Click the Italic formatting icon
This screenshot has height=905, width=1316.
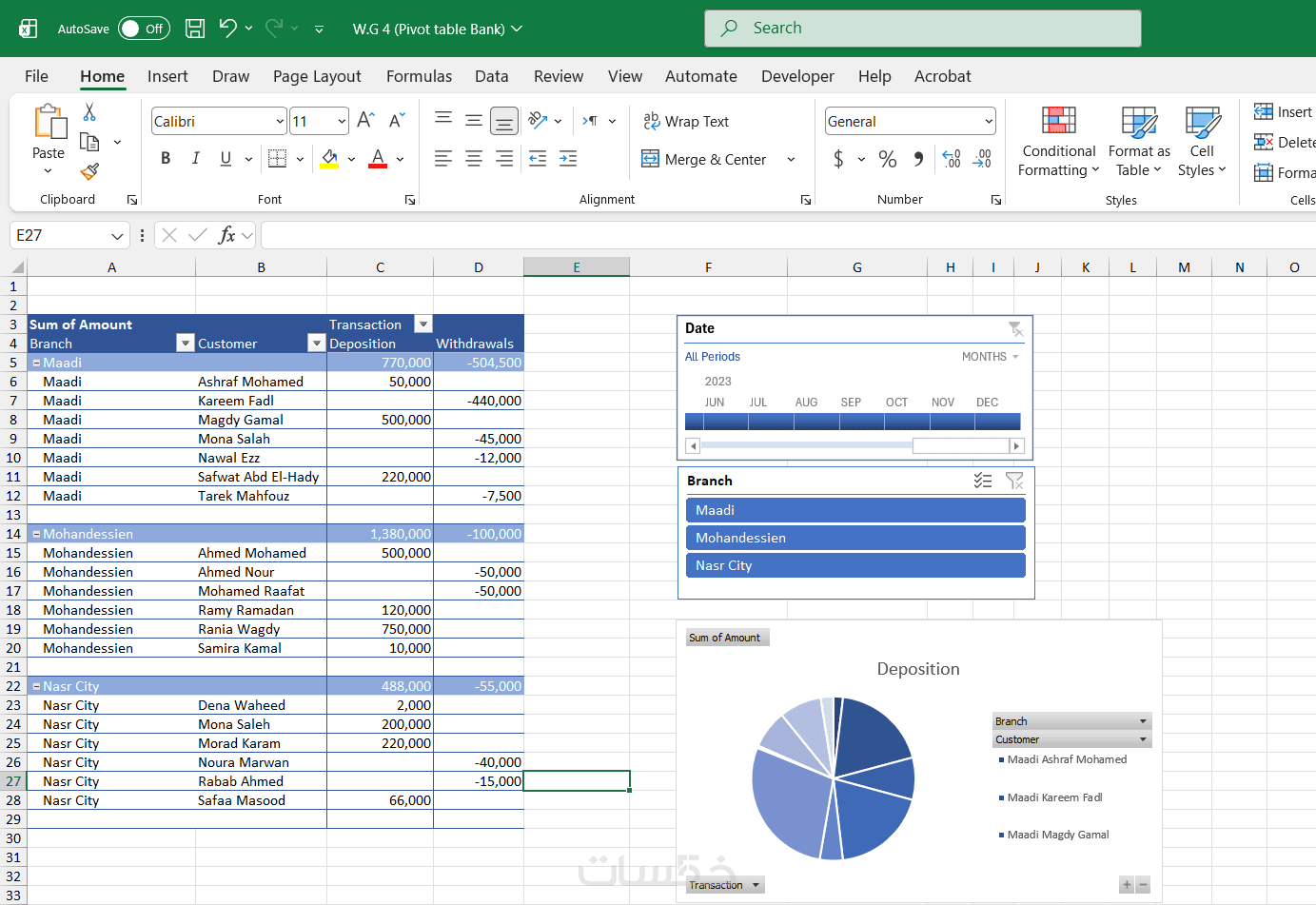[196, 159]
